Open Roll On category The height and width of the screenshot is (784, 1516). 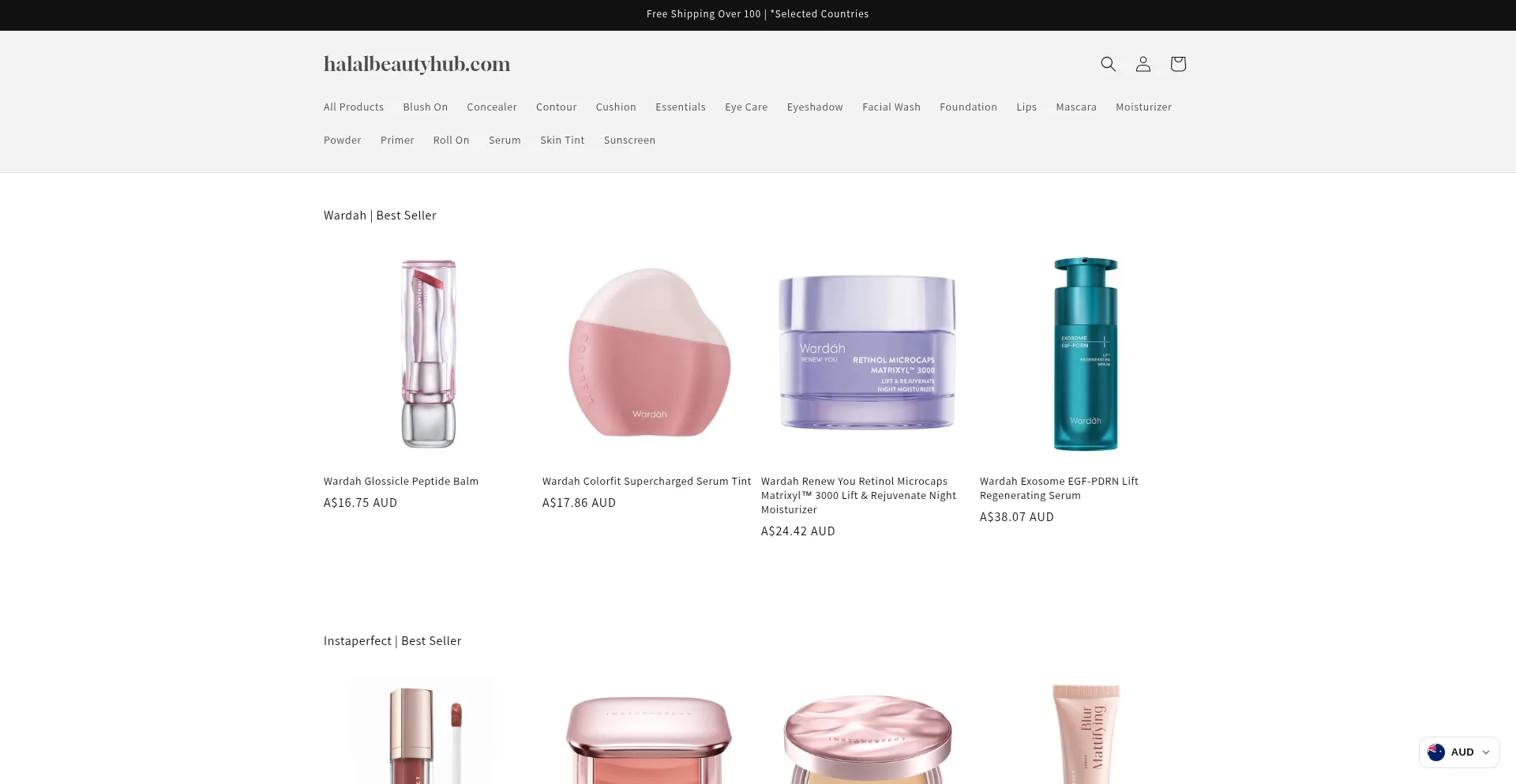452,141
